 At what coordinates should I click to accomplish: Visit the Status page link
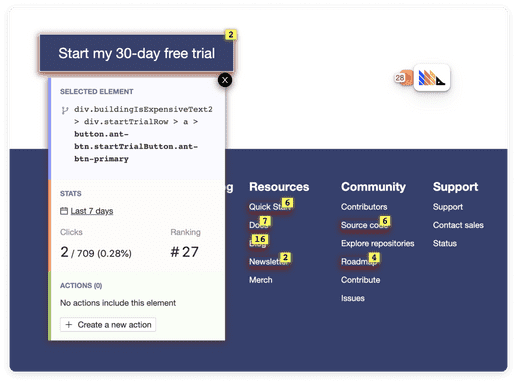pos(445,243)
